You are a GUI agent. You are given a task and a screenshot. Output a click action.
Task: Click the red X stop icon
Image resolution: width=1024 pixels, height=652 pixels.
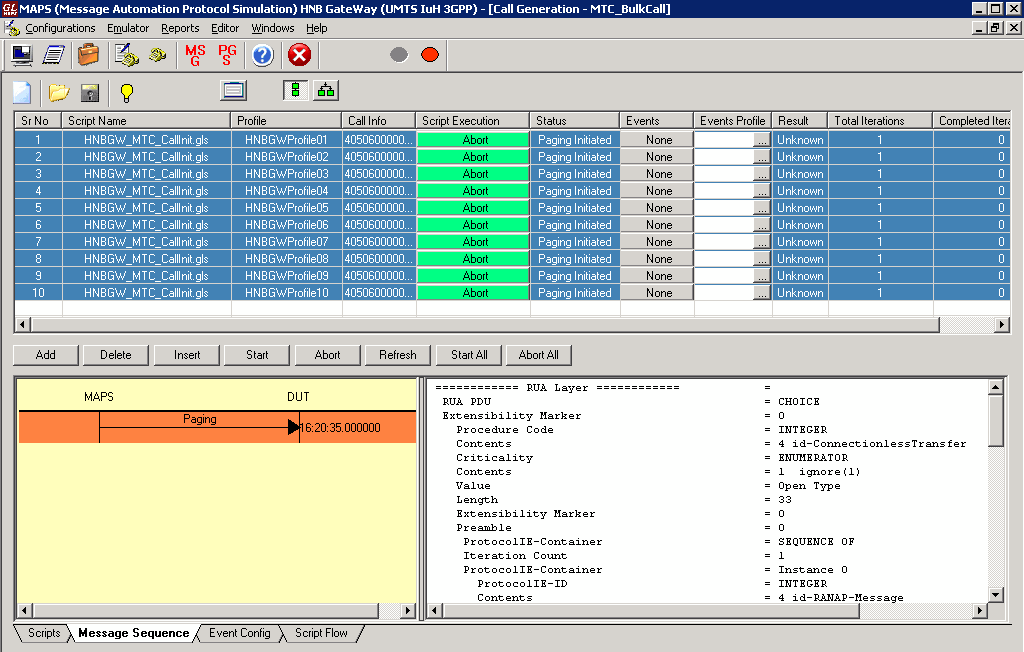(x=299, y=55)
